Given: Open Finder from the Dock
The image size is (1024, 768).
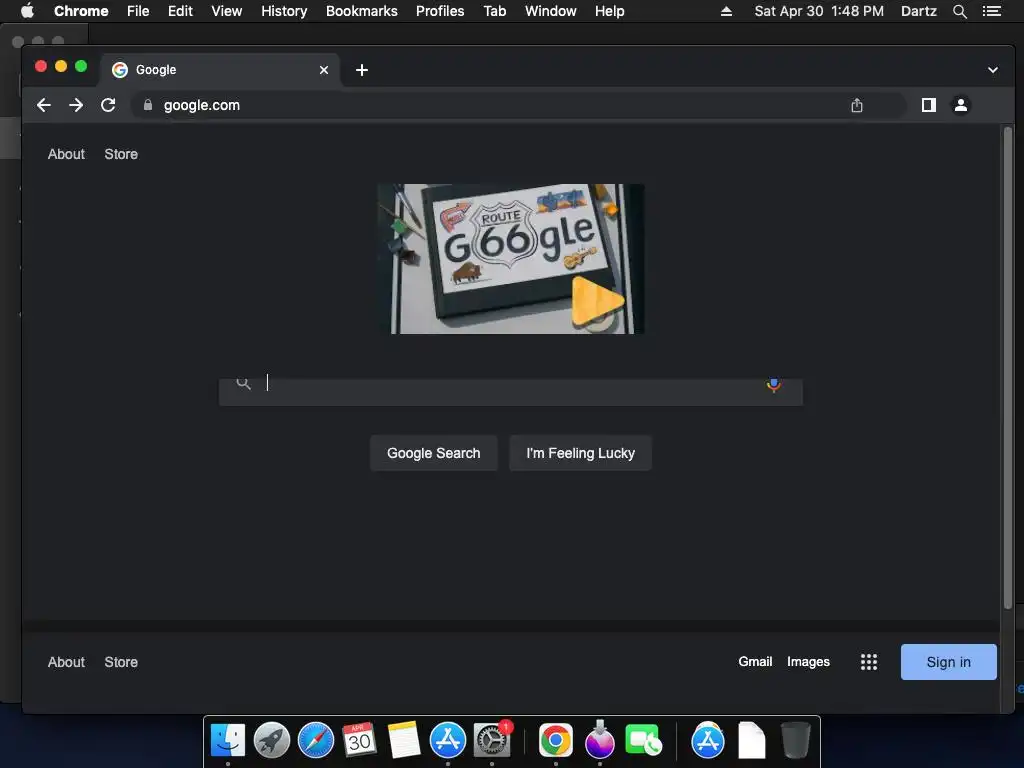Looking at the screenshot, I should pyautogui.click(x=228, y=741).
